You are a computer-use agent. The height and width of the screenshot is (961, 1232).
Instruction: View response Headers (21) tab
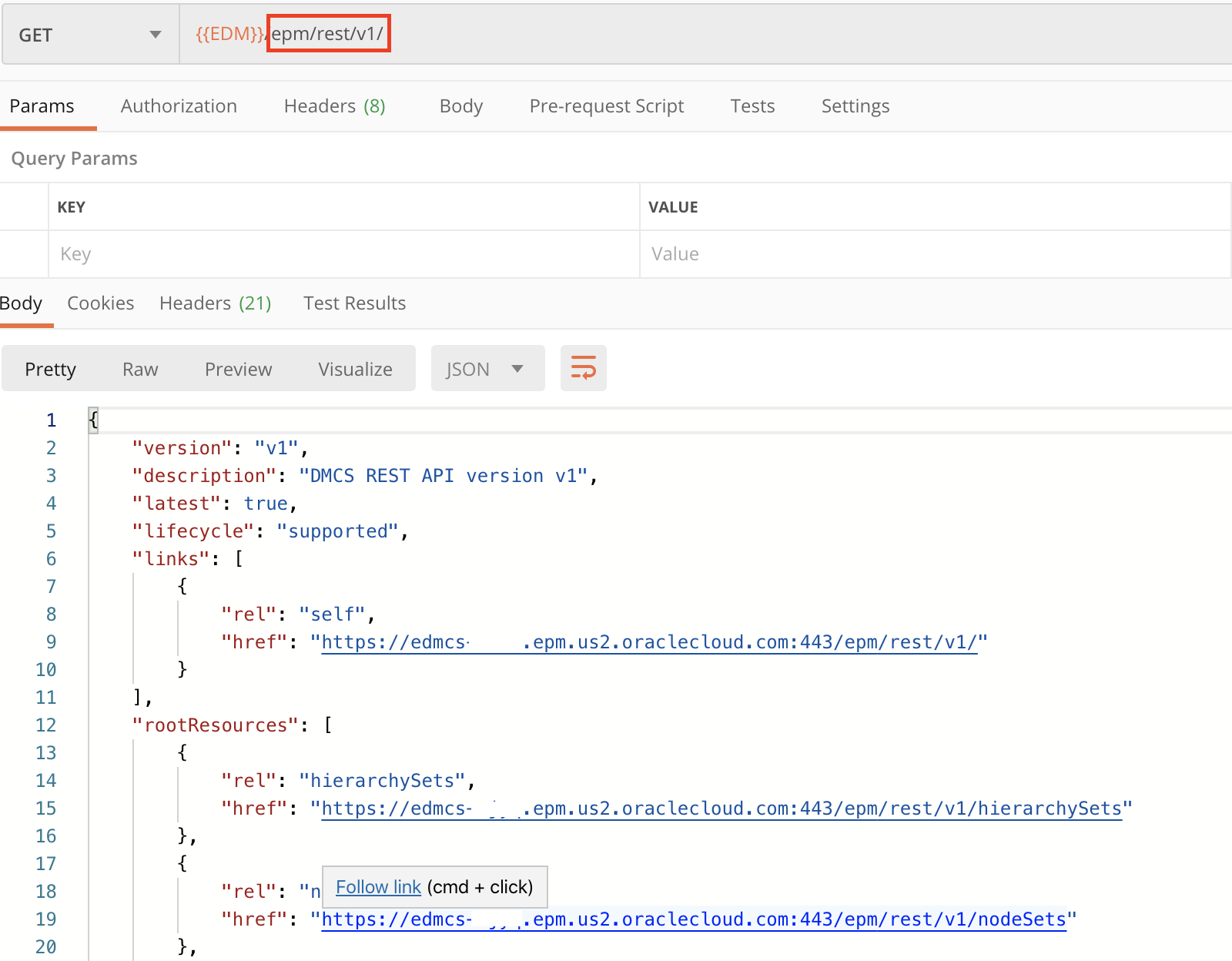coord(215,303)
